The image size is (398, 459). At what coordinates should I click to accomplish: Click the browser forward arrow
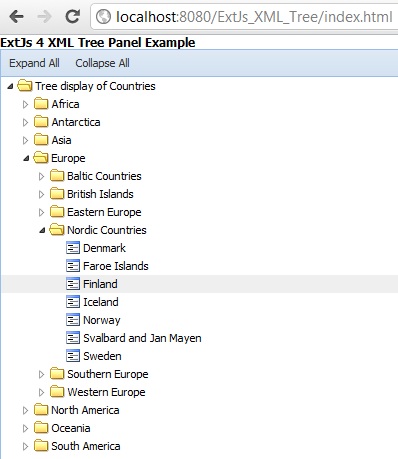click(45, 16)
